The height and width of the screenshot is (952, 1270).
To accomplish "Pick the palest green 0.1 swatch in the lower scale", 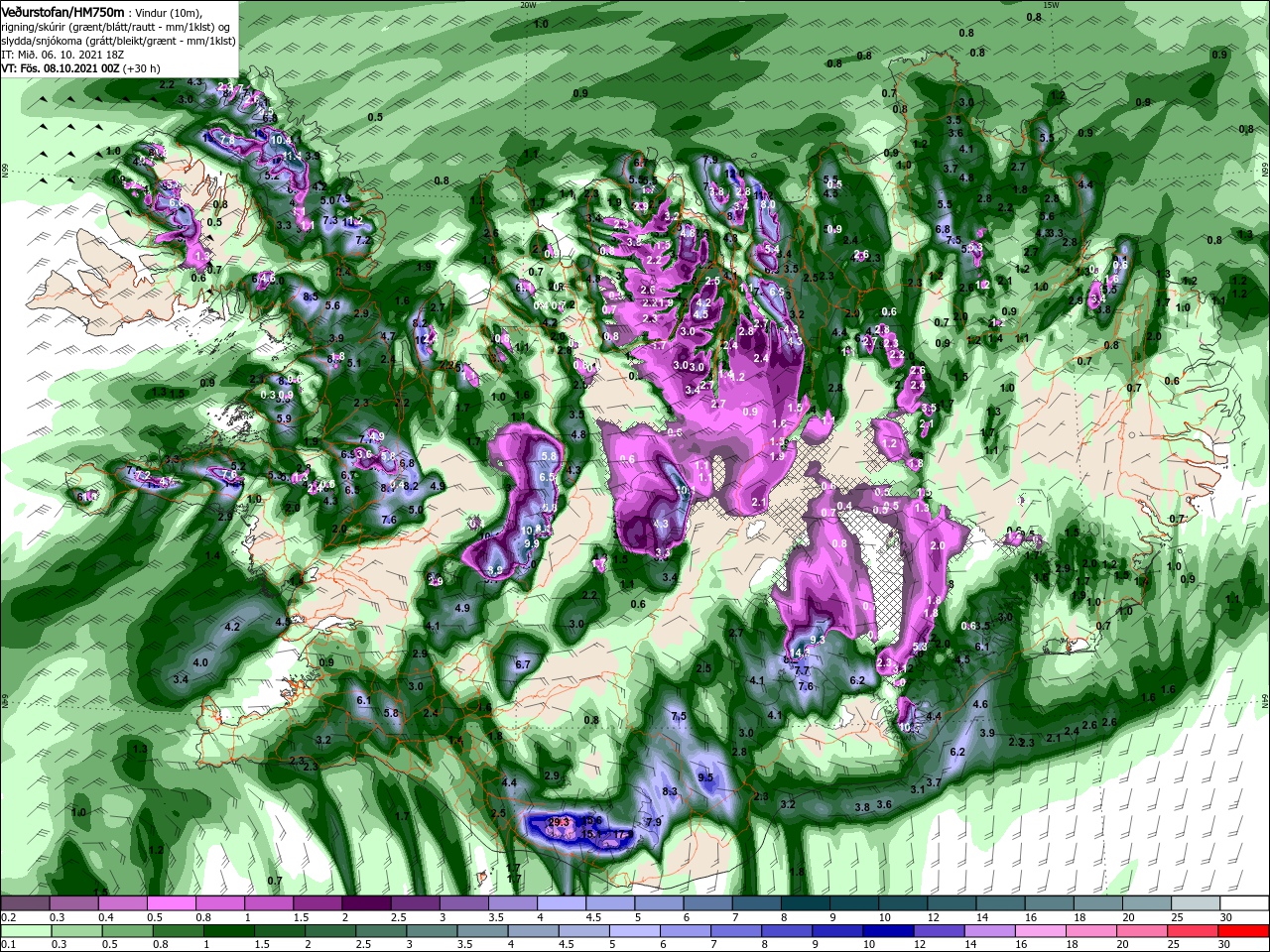I will coord(25,931).
